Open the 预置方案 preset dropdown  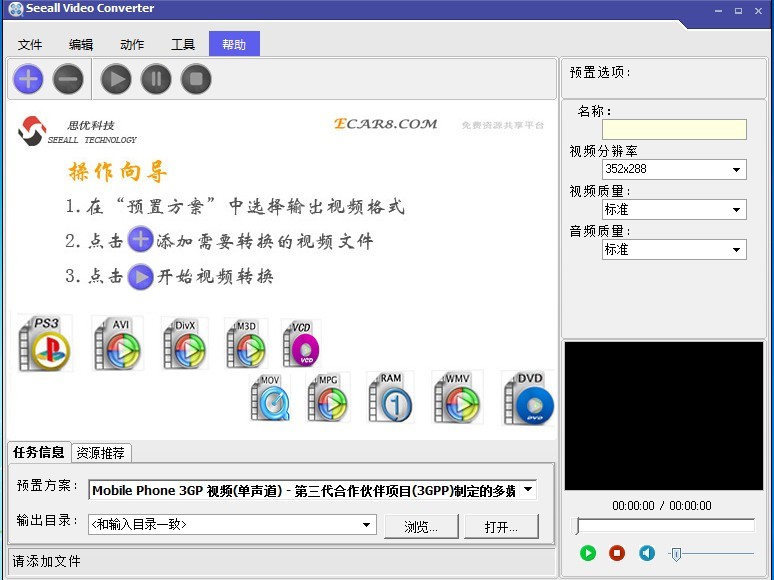(x=312, y=490)
